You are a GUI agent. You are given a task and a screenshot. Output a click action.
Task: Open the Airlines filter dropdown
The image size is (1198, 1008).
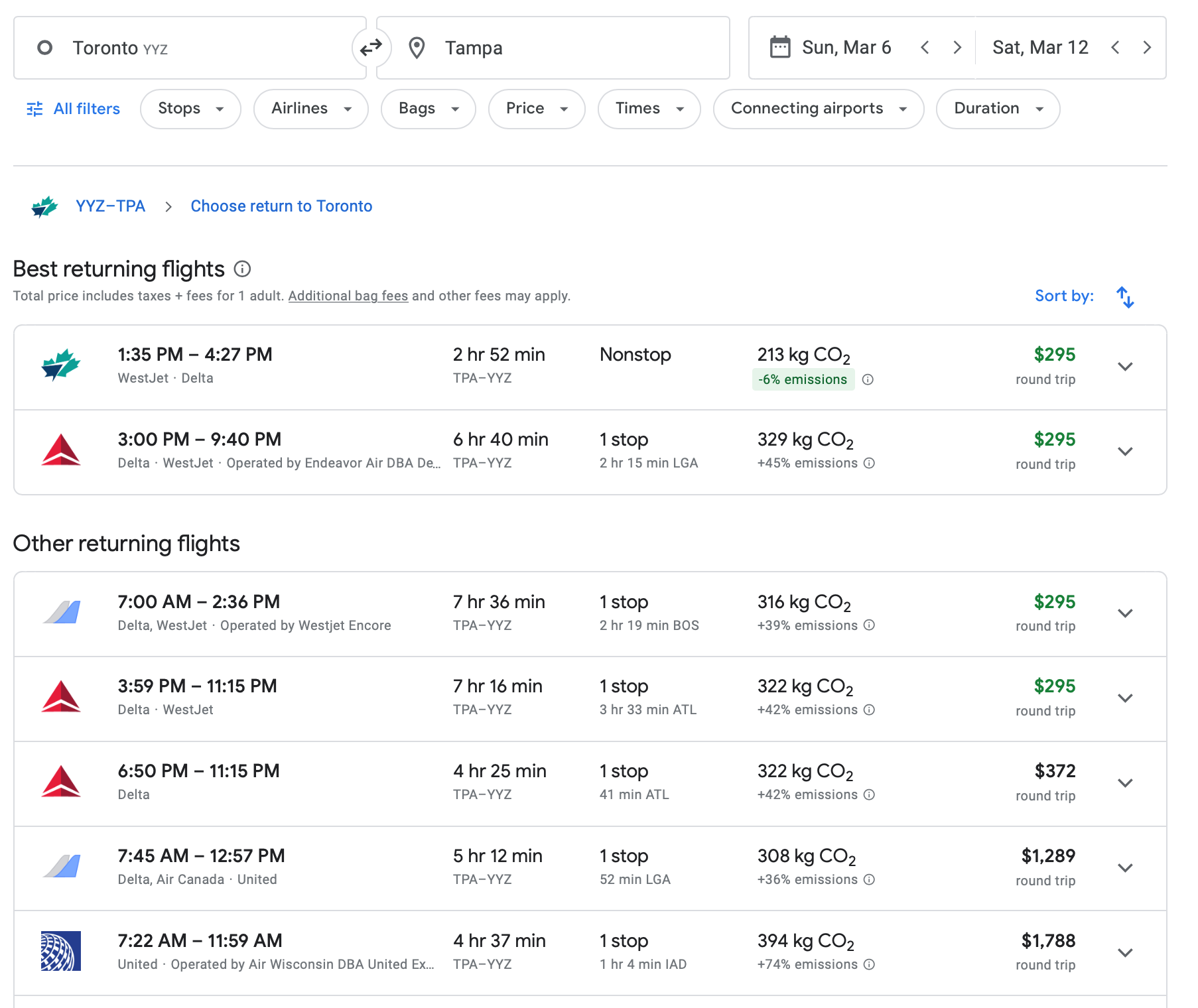tap(310, 109)
